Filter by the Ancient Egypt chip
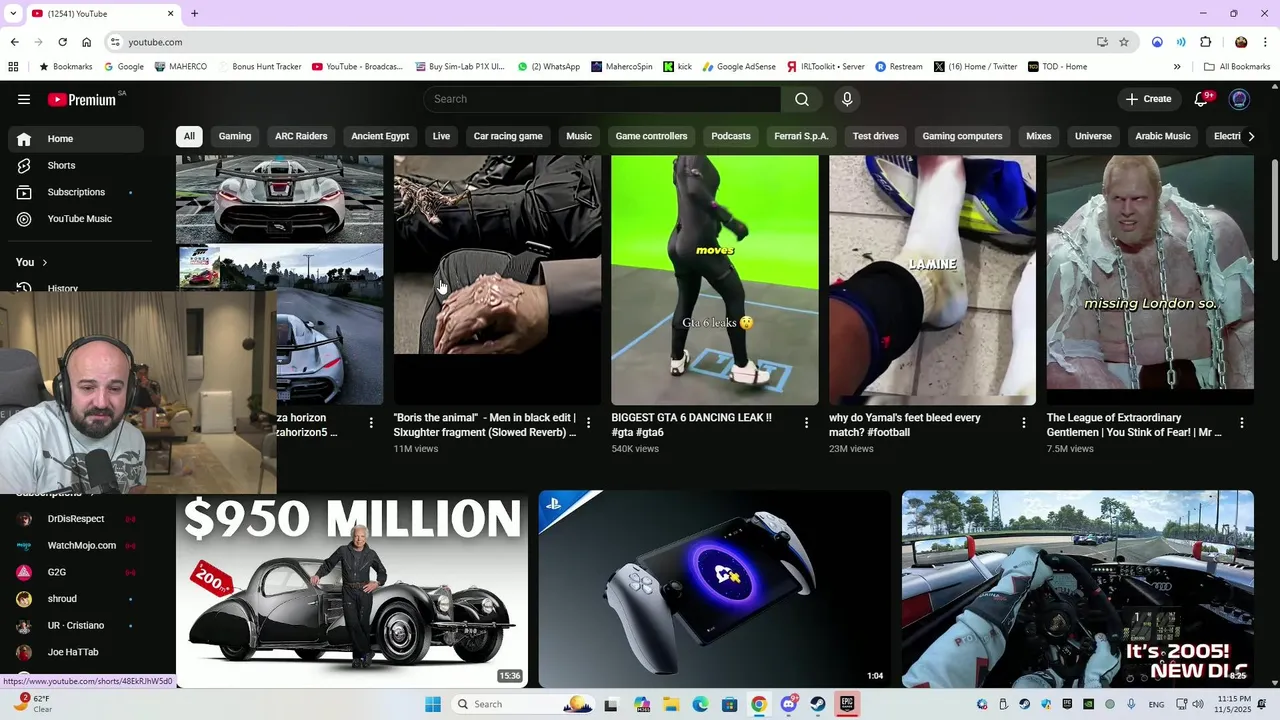The height and width of the screenshot is (720, 1280). point(380,136)
